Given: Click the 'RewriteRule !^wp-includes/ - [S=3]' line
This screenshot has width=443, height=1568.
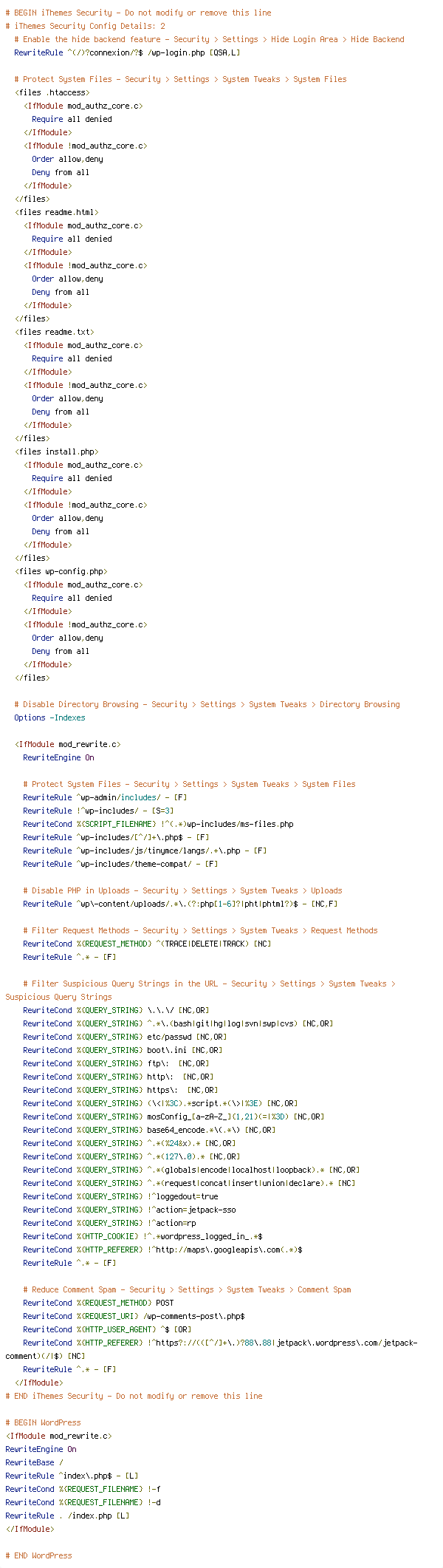Looking at the screenshot, I should (x=98, y=811).
